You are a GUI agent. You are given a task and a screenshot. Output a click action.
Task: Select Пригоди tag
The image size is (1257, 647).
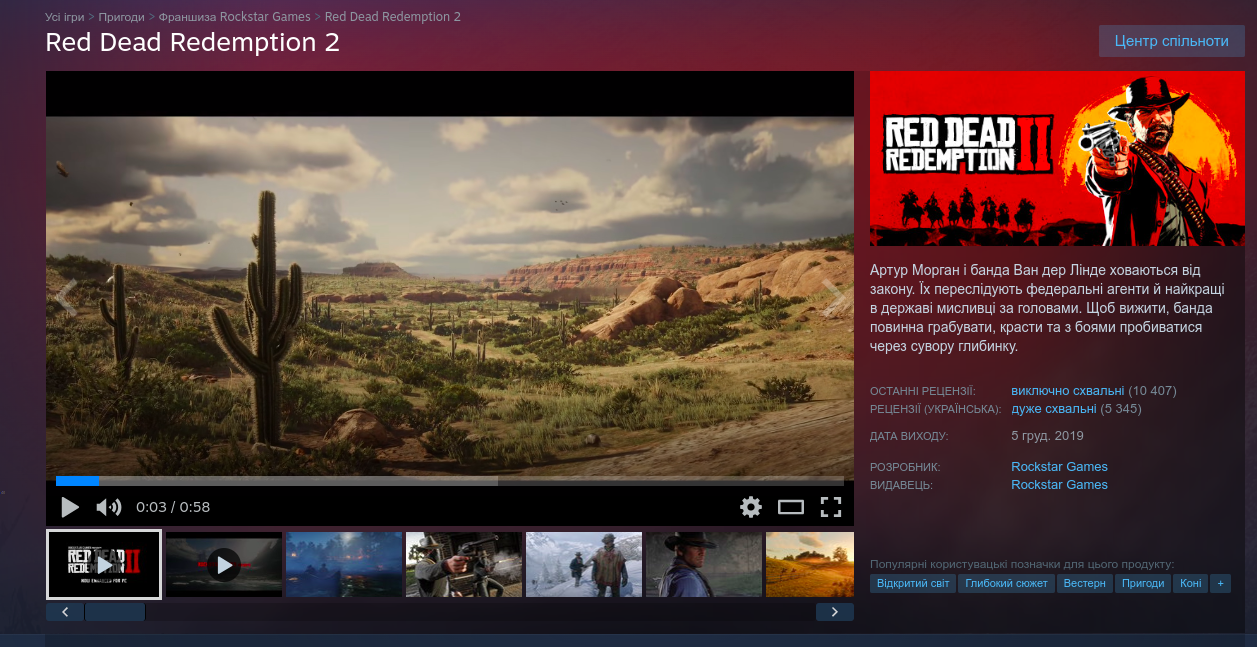tap(1143, 583)
